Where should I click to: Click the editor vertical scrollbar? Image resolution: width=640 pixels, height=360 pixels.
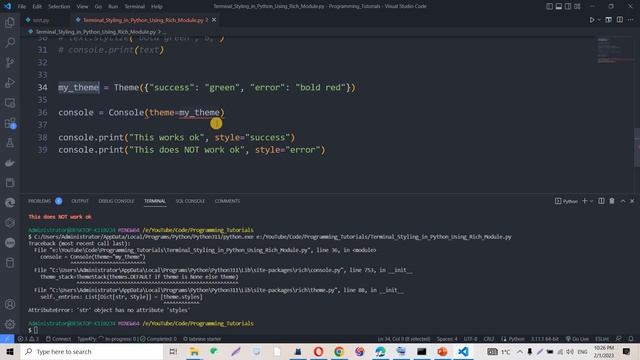click(x=637, y=147)
